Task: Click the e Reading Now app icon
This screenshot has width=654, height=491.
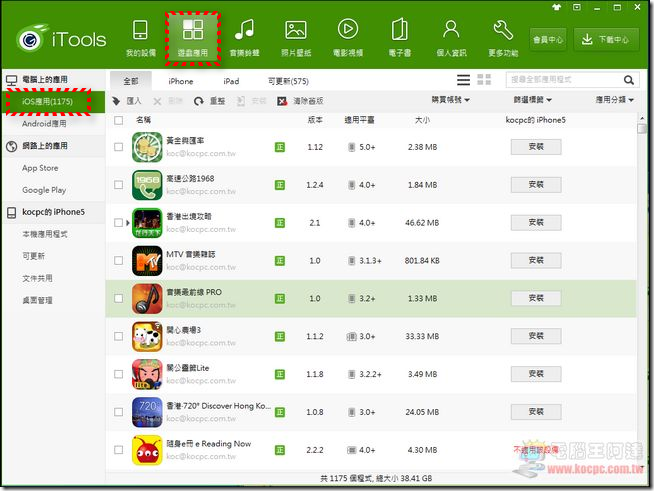Action: (x=147, y=450)
